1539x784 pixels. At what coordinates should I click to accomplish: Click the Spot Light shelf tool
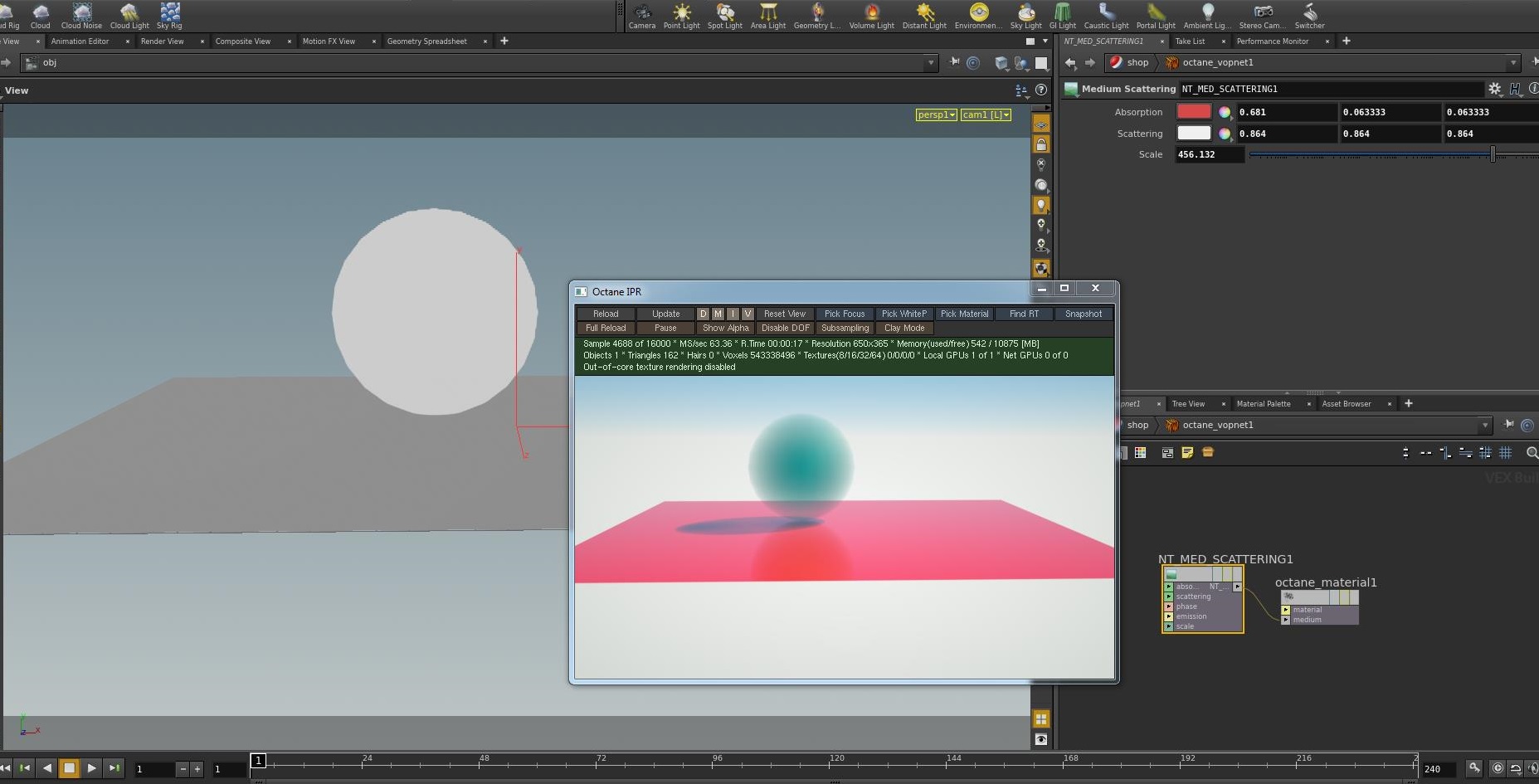point(724,15)
